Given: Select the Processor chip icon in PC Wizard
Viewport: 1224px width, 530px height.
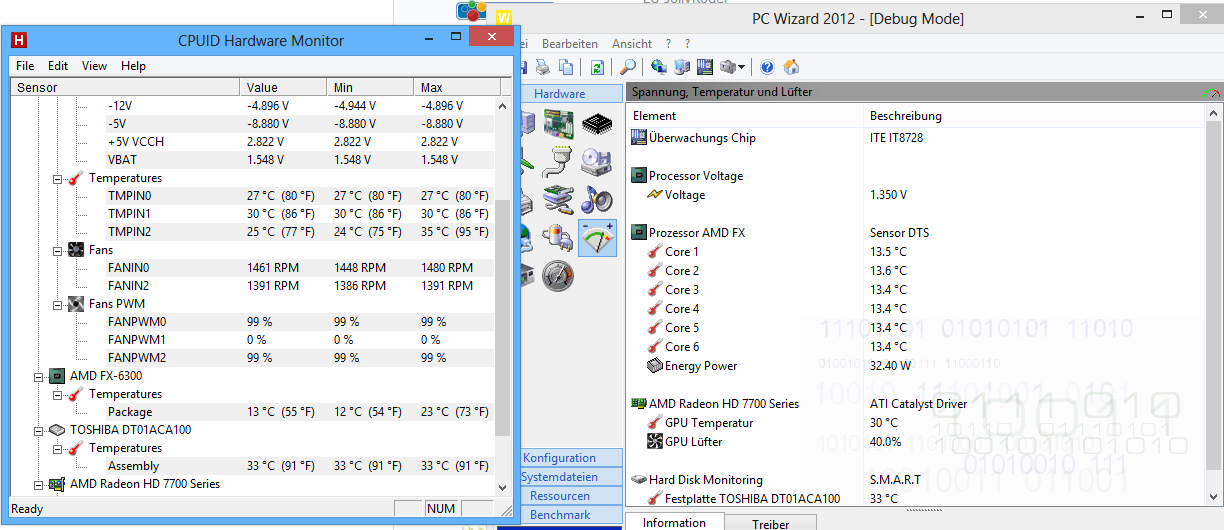Looking at the screenshot, I should pos(597,124).
